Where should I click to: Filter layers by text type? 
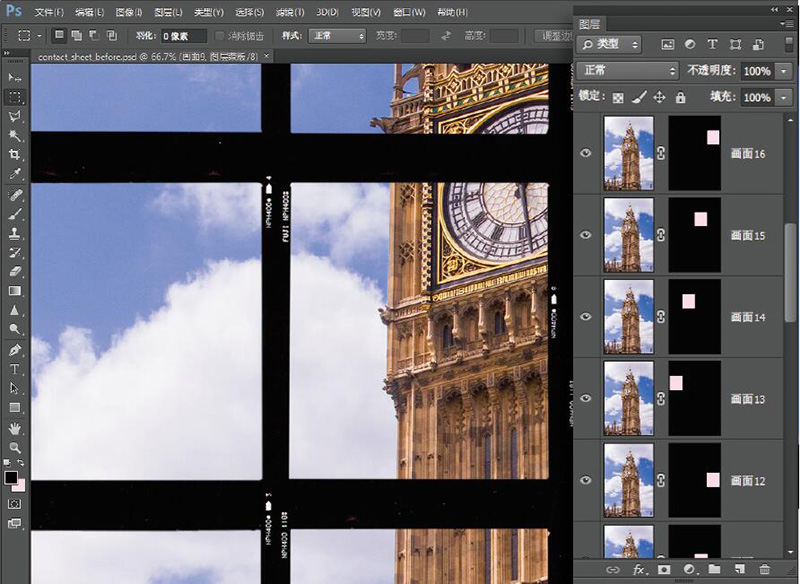point(712,45)
